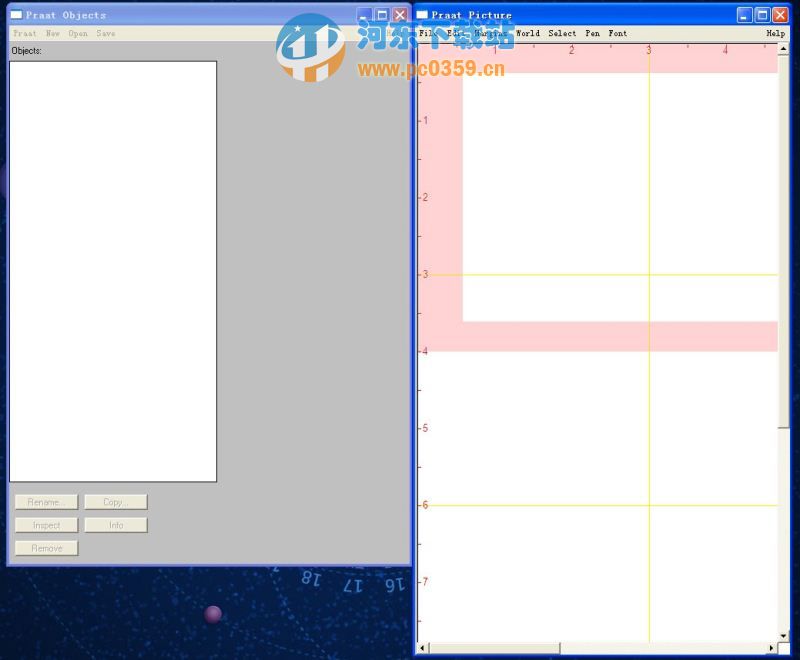Image resolution: width=800 pixels, height=660 pixels.
Task: Open the Font menu in Praat Picture
Action: [x=617, y=33]
